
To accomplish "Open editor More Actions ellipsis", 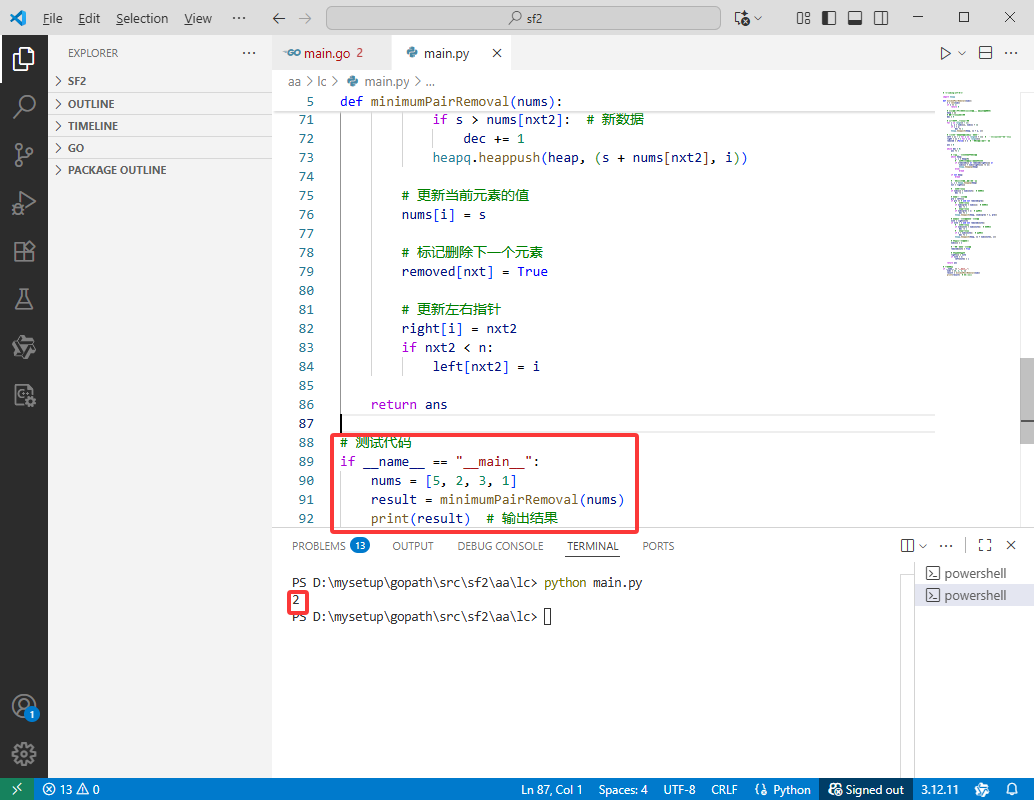I will point(1011,53).
